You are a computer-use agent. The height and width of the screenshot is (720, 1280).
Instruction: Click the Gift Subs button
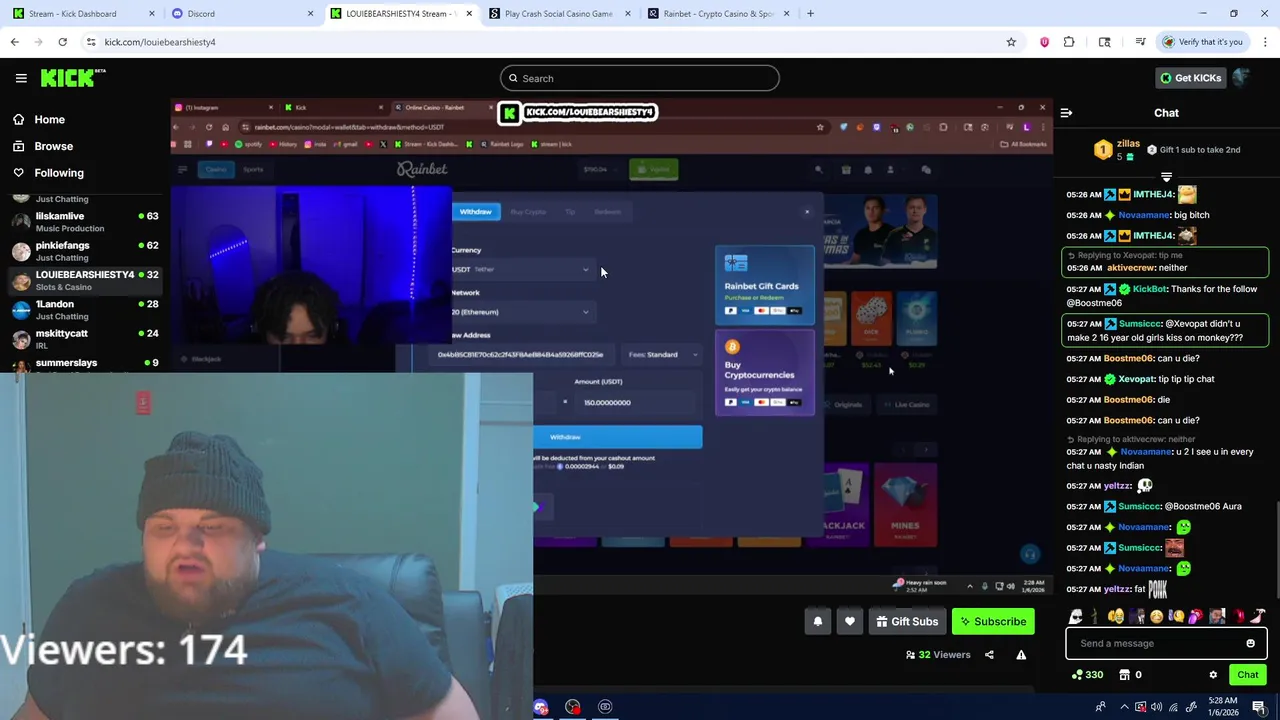[x=907, y=622]
